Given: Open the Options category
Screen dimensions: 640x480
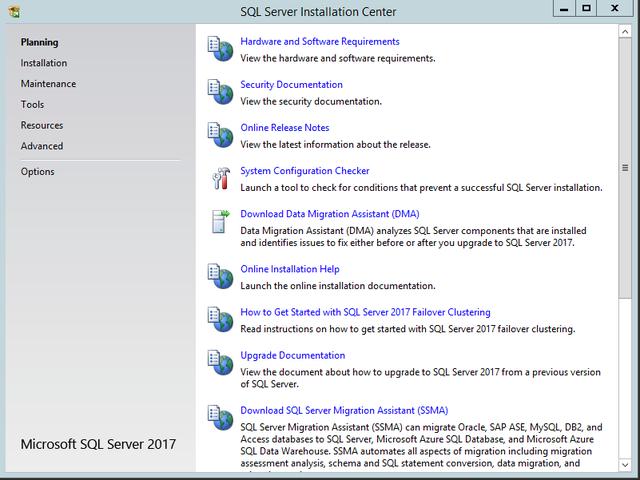Looking at the screenshot, I should (38, 172).
